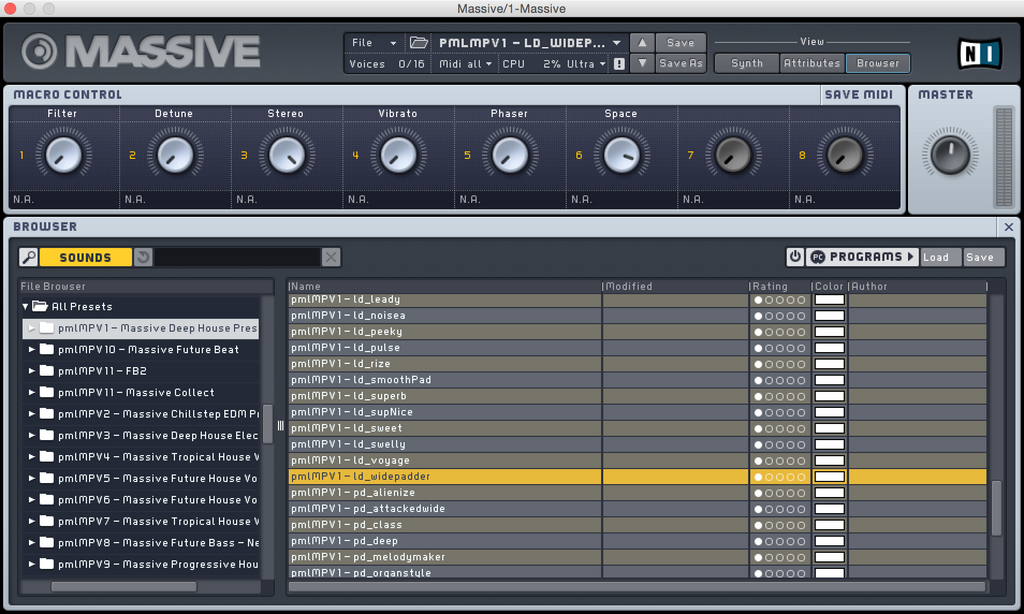Toggle the Sounds filter button

tap(85, 257)
